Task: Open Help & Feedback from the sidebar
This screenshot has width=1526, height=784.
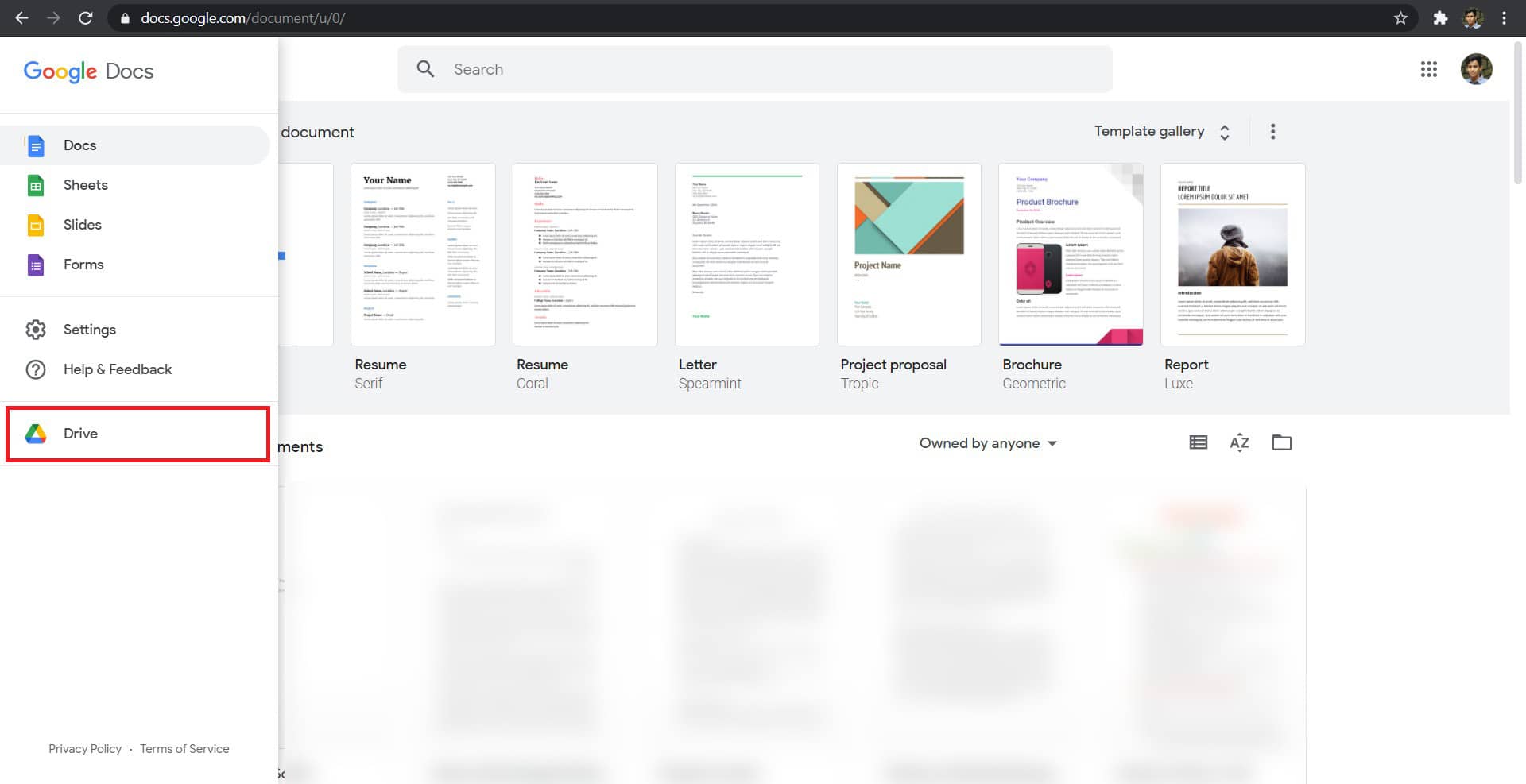Action: click(x=135, y=369)
